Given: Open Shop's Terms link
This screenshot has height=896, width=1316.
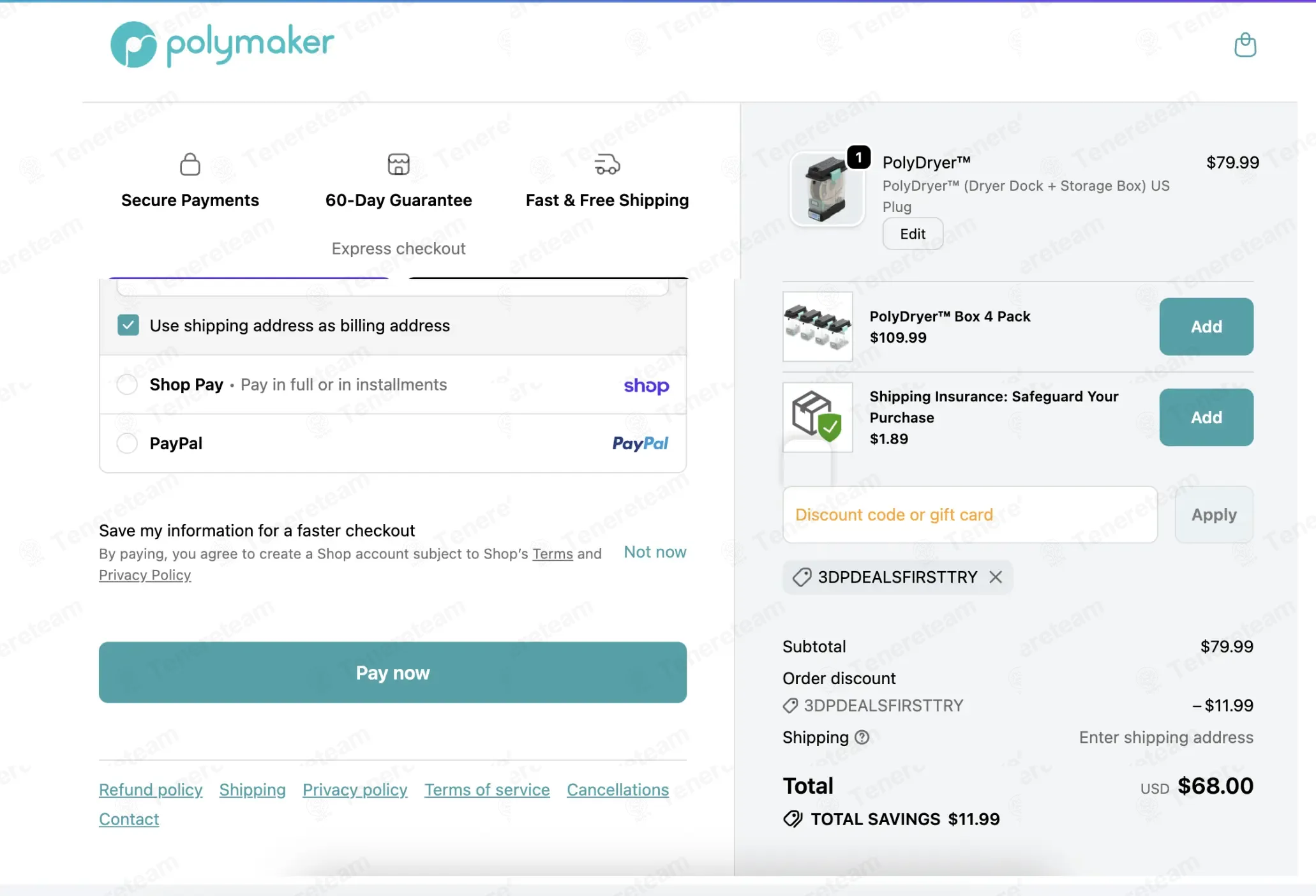Looking at the screenshot, I should click(553, 554).
